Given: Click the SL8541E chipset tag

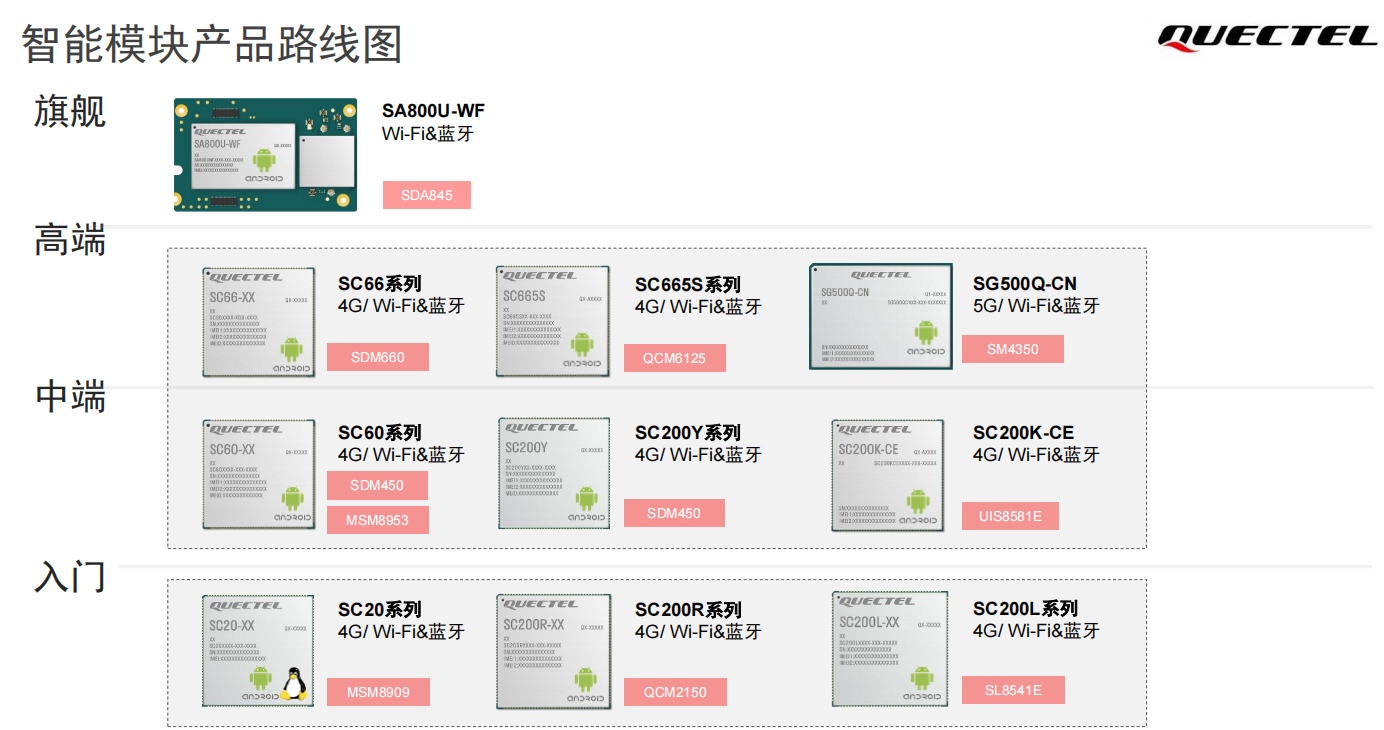Looking at the screenshot, I should coord(1013,690).
